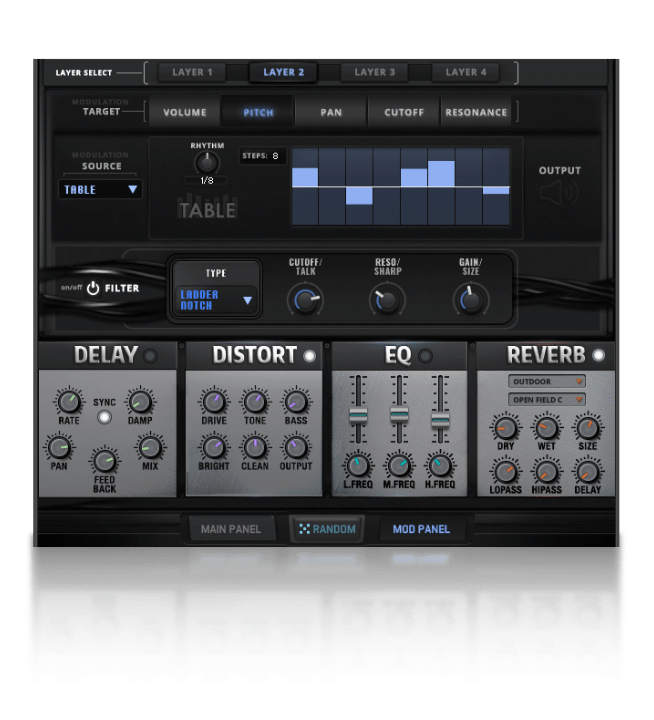This screenshot has height=720, width=654.
Task: Switch the modulation target to Cutoff
Action: click(x=404, y=112)
